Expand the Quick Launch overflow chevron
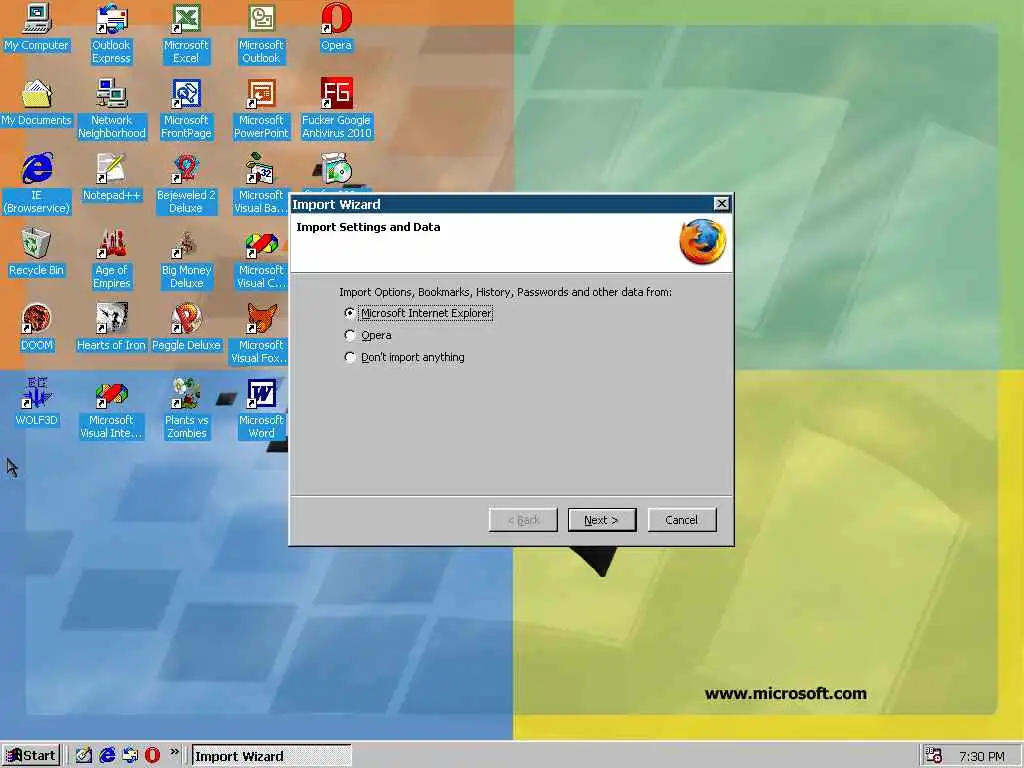 (x=174, y=752)
